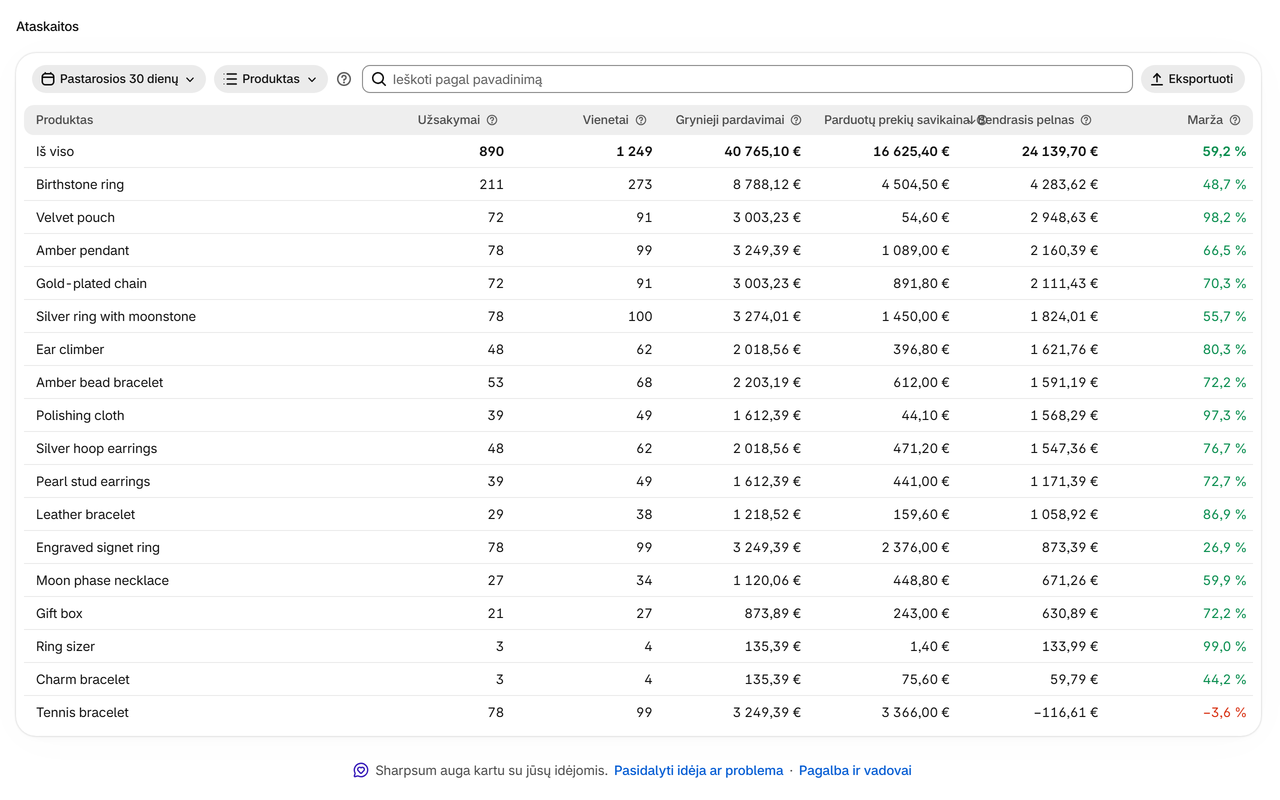Click Charm bracelet product name
Image resolution: width=1280 pixels, height=800 pixels.
click(x=83, y=679)
